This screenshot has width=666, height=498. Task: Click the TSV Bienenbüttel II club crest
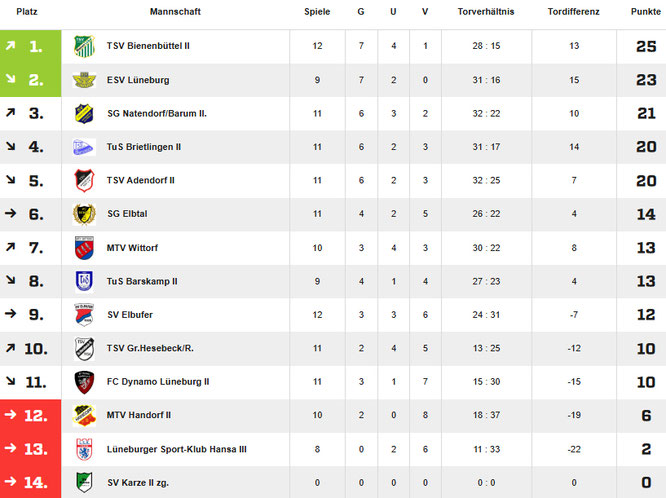[83, 46]
